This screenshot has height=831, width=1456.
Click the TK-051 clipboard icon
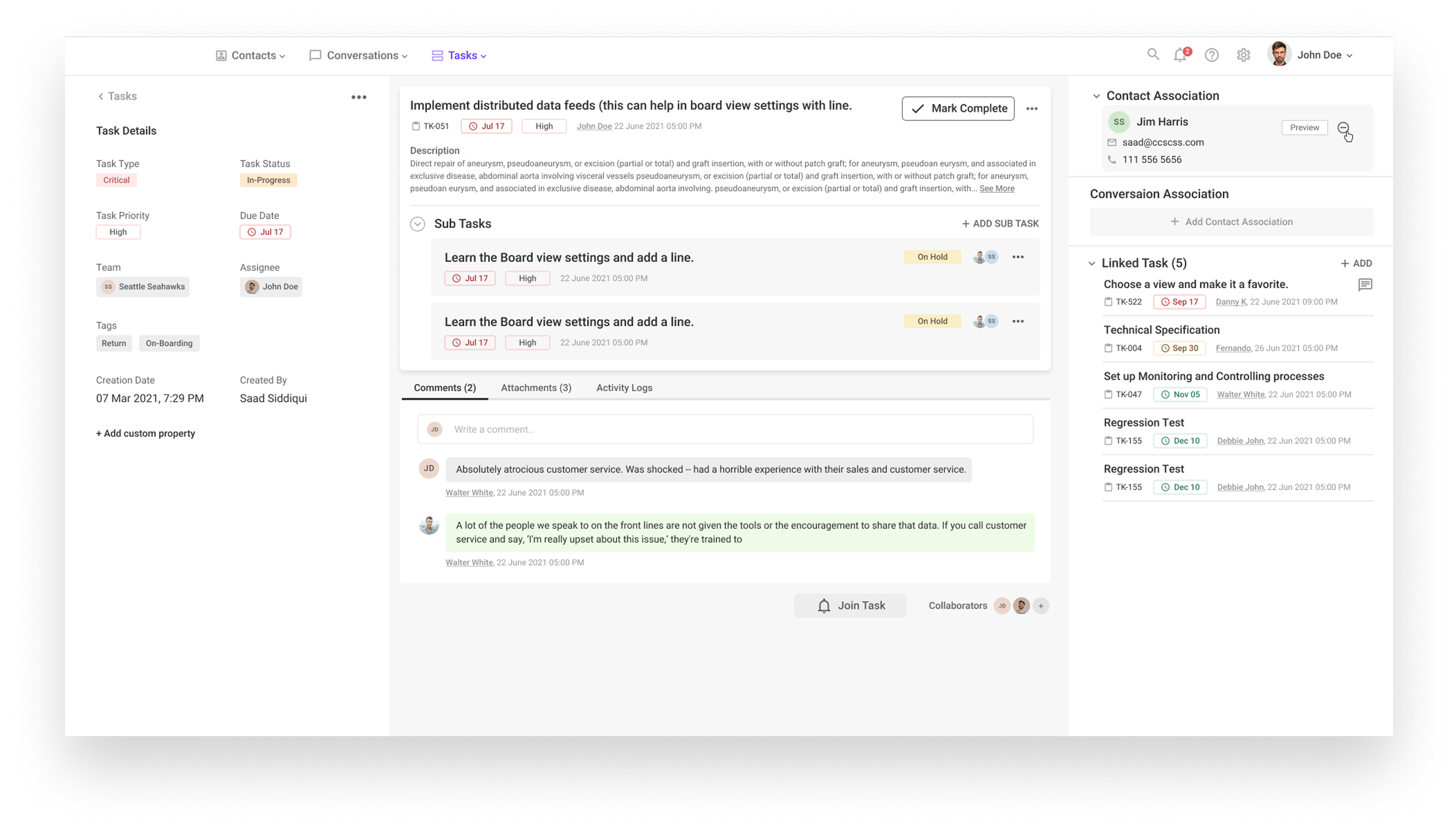click(416, 126)
